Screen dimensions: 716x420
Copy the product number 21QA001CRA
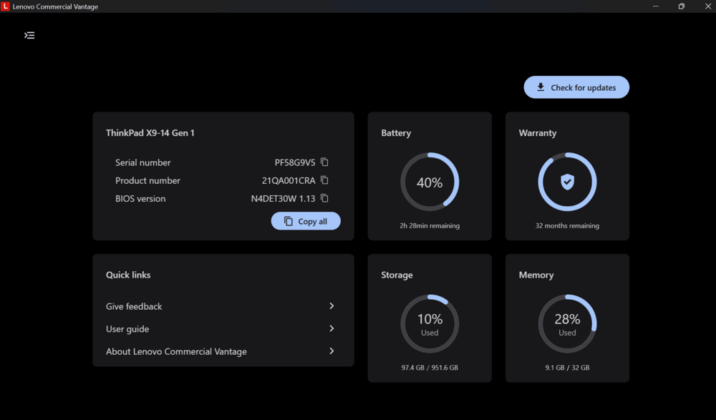324,180
